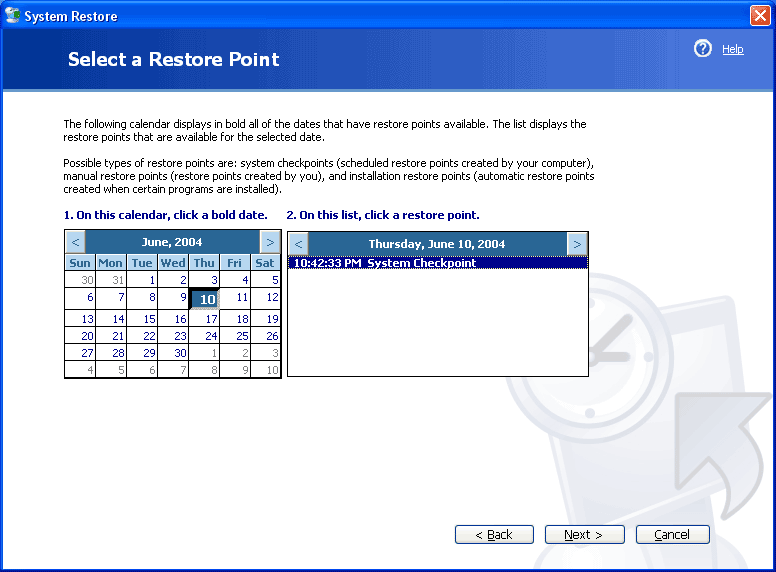This screenshot has width=776, height=572.
Task: Click the Next button
Action: [584, 534]
